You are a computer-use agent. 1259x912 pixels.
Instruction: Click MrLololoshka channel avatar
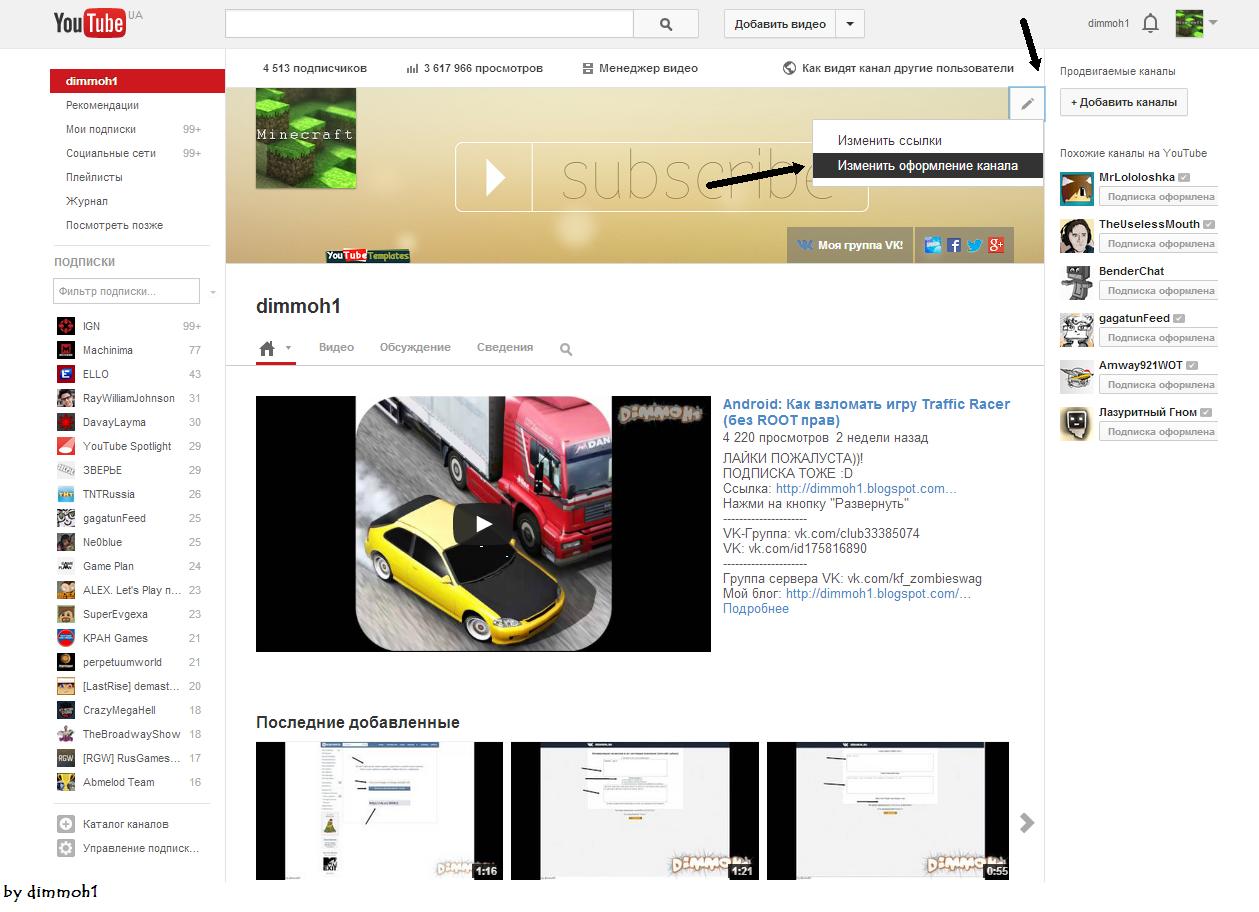1077,188
